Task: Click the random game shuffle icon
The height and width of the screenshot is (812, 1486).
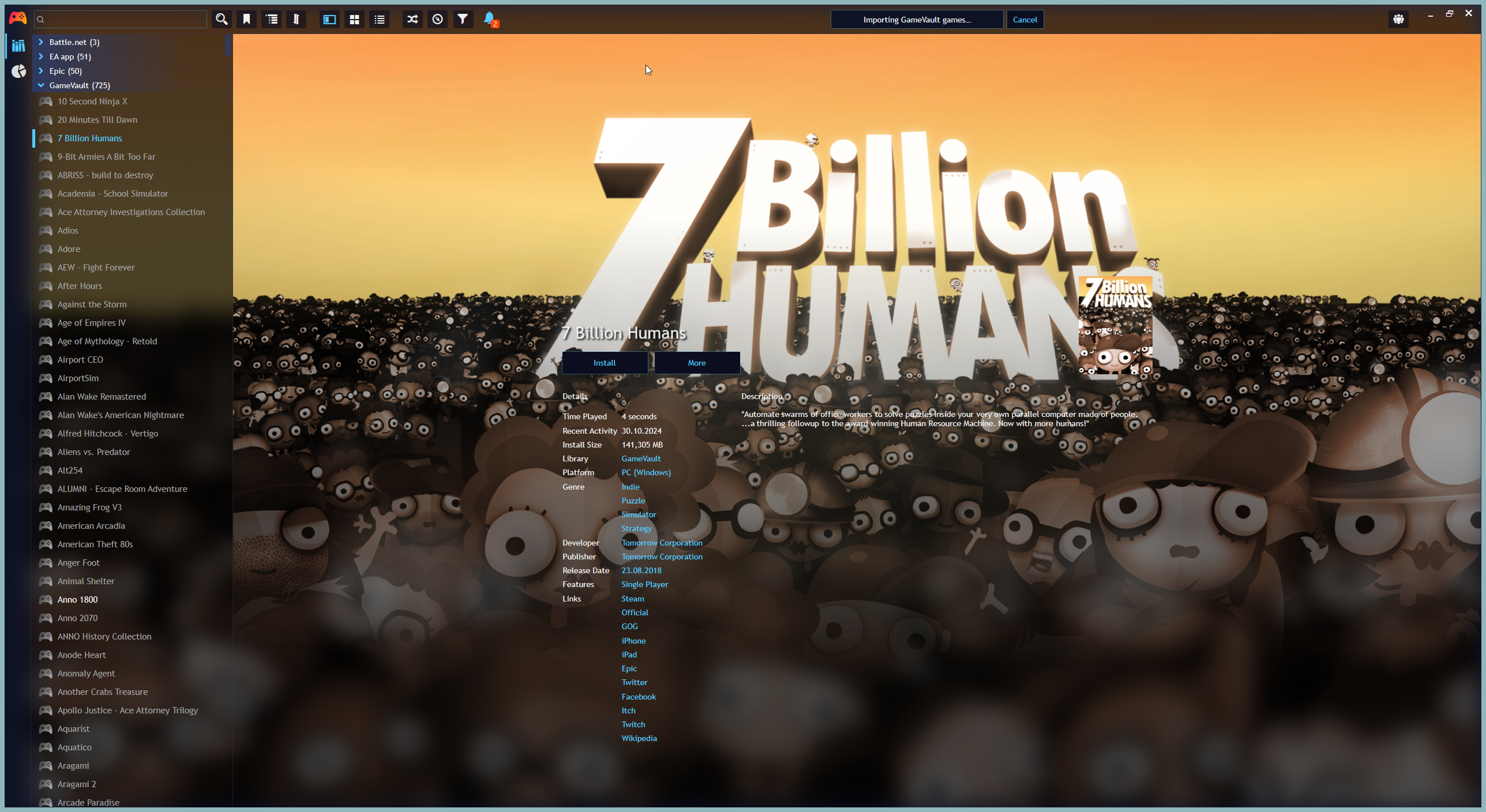Action: pyautogui.click(x=413, y=19)
